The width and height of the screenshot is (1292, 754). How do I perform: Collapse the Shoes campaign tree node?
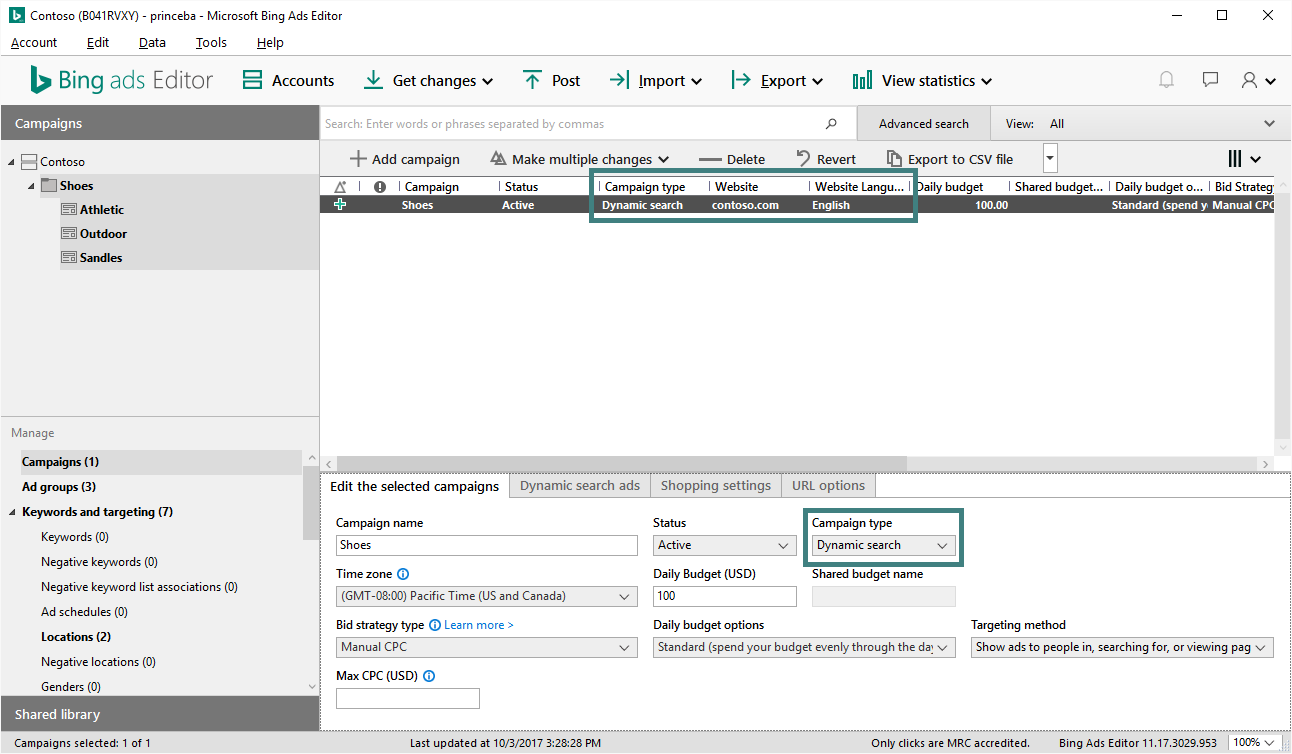tap(31, 186)
